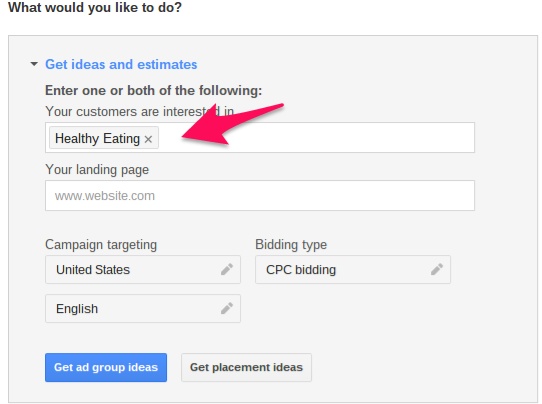The width and height of the screenshot is (542, 404).
Task: Click the Campaign targeting label
Action: tap(101, 245)
